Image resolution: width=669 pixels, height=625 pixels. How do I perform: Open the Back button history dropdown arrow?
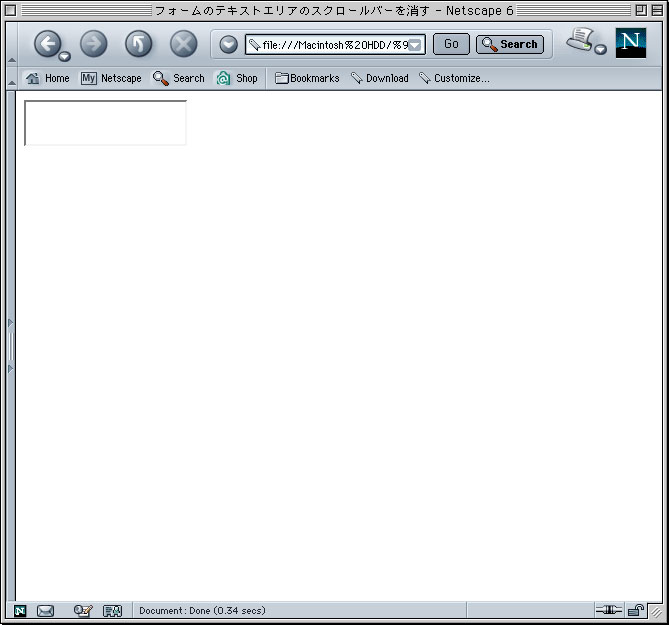(64, 56)
